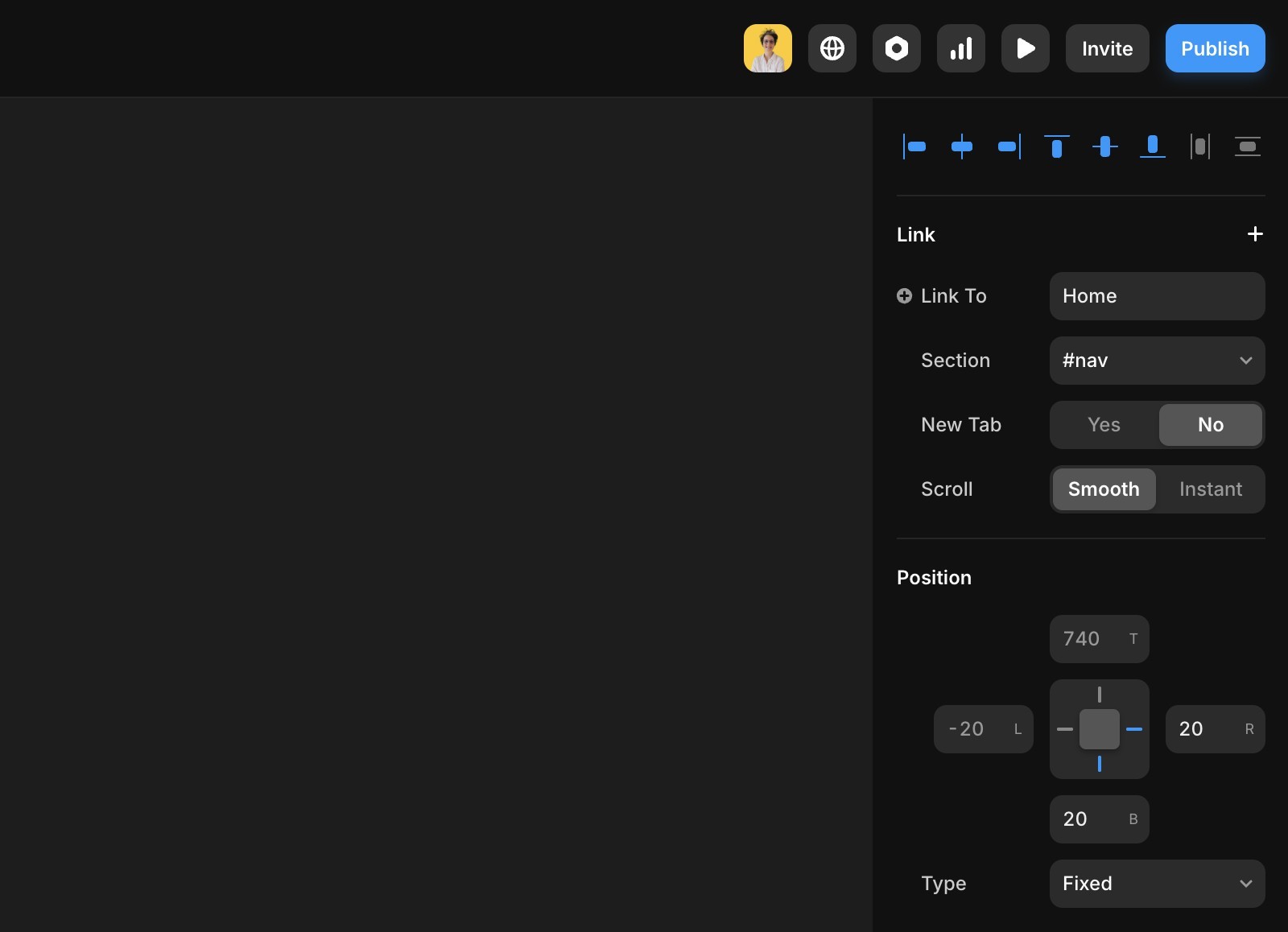
Task: Align selection to left edge
Action: pyautogui.click(x=914, y=146)
